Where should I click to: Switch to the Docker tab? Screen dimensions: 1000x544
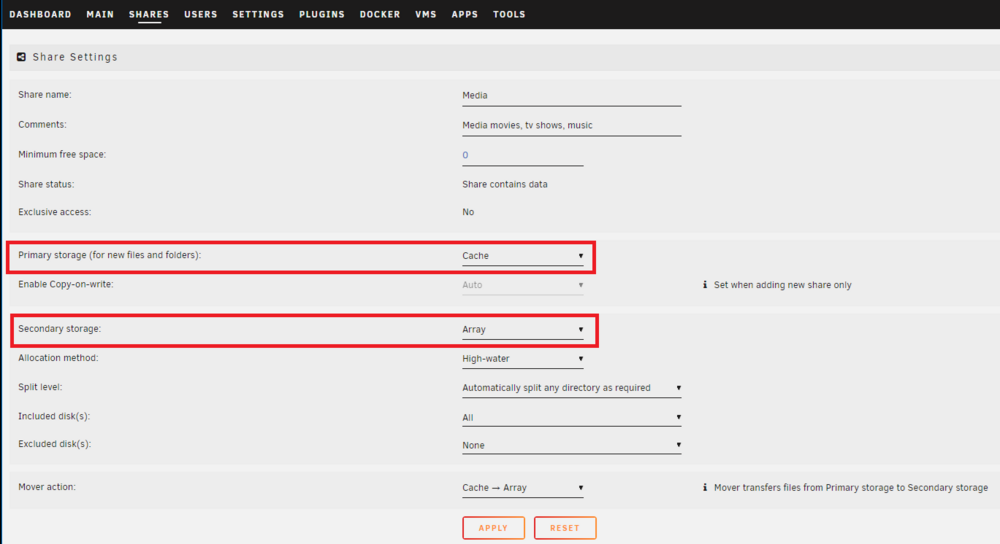(x=380, y=14)
